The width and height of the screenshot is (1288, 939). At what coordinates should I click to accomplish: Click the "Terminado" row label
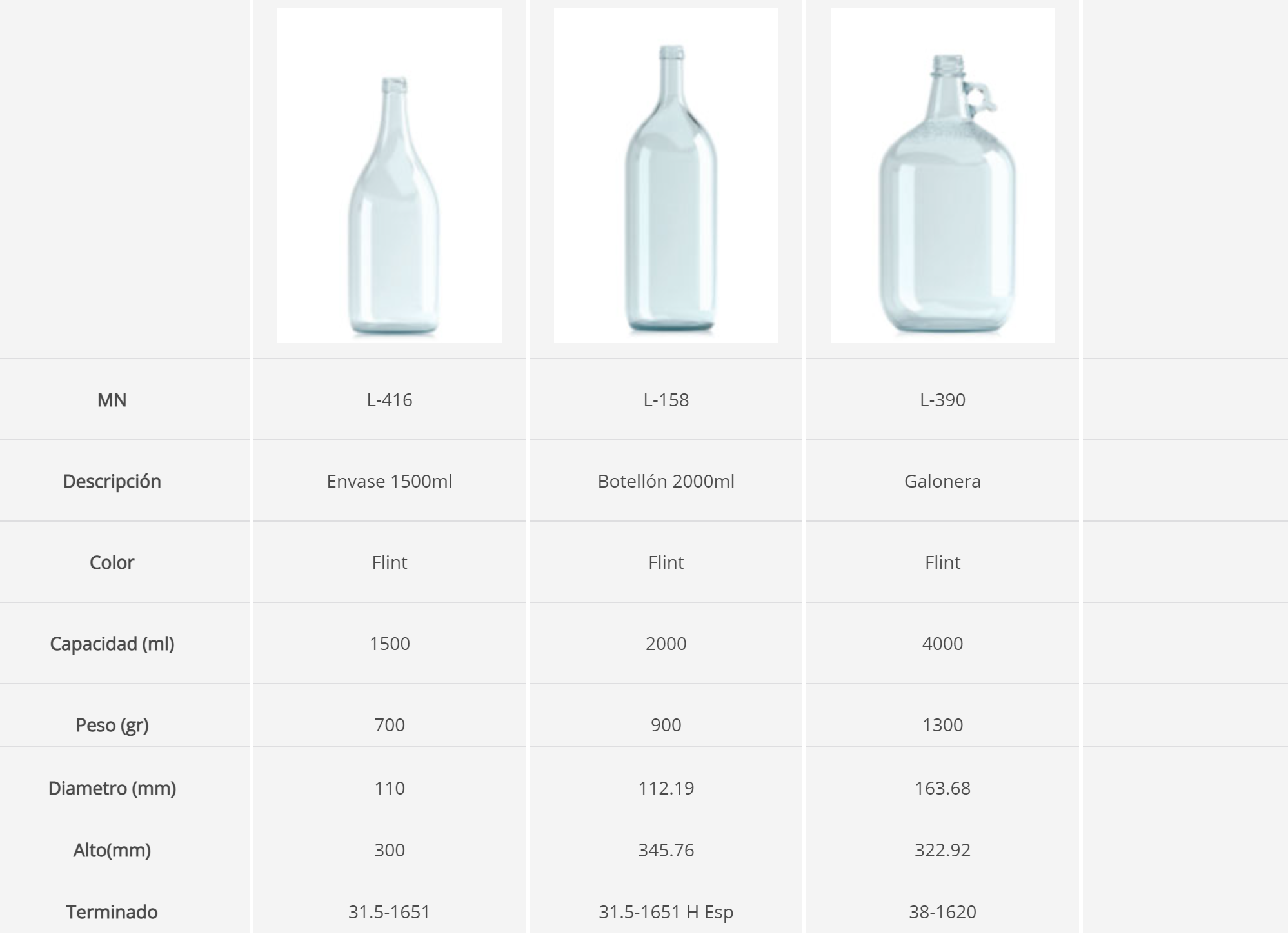[112, 912]
